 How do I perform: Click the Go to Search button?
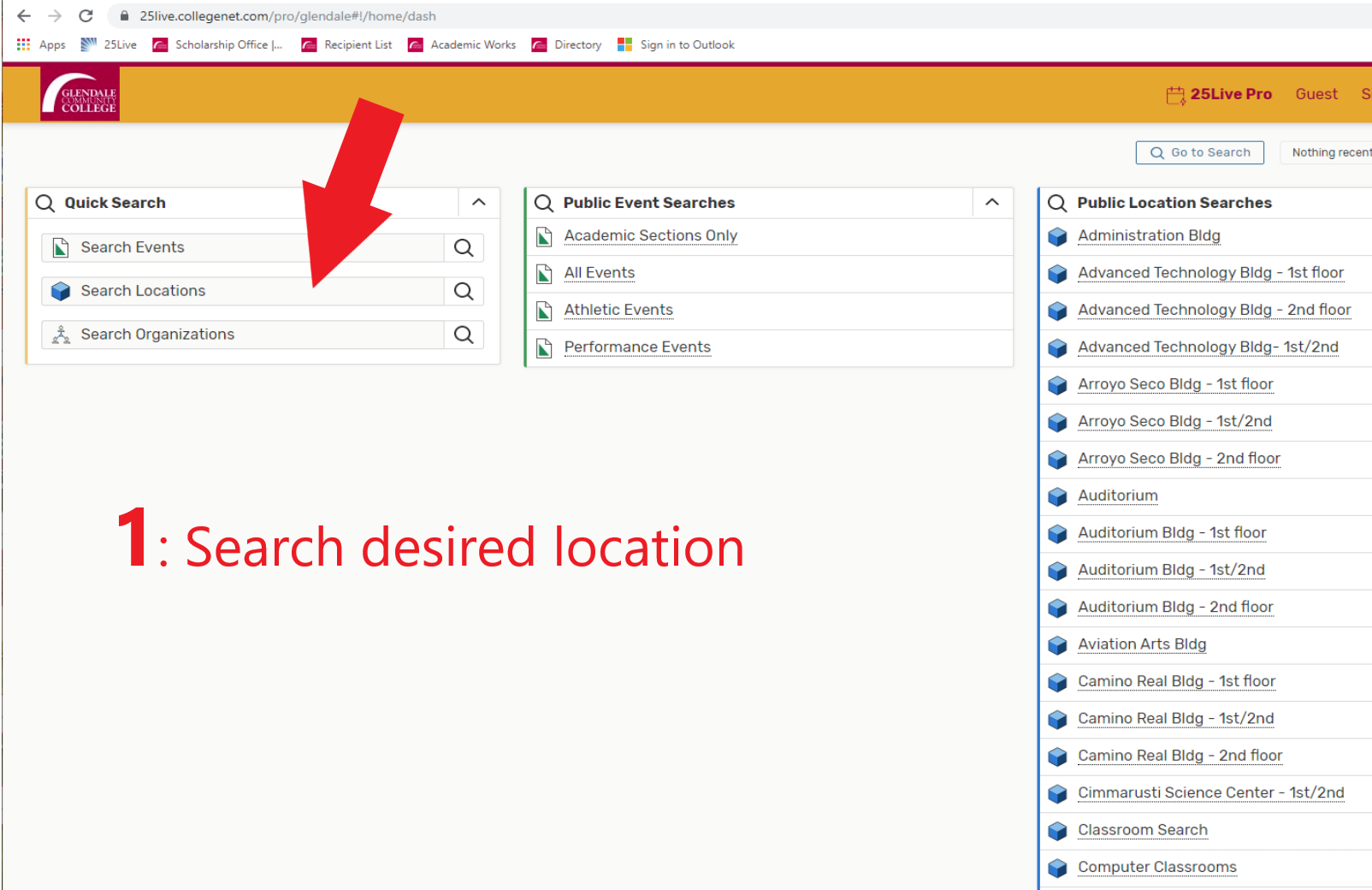[x=1199, y=152]
